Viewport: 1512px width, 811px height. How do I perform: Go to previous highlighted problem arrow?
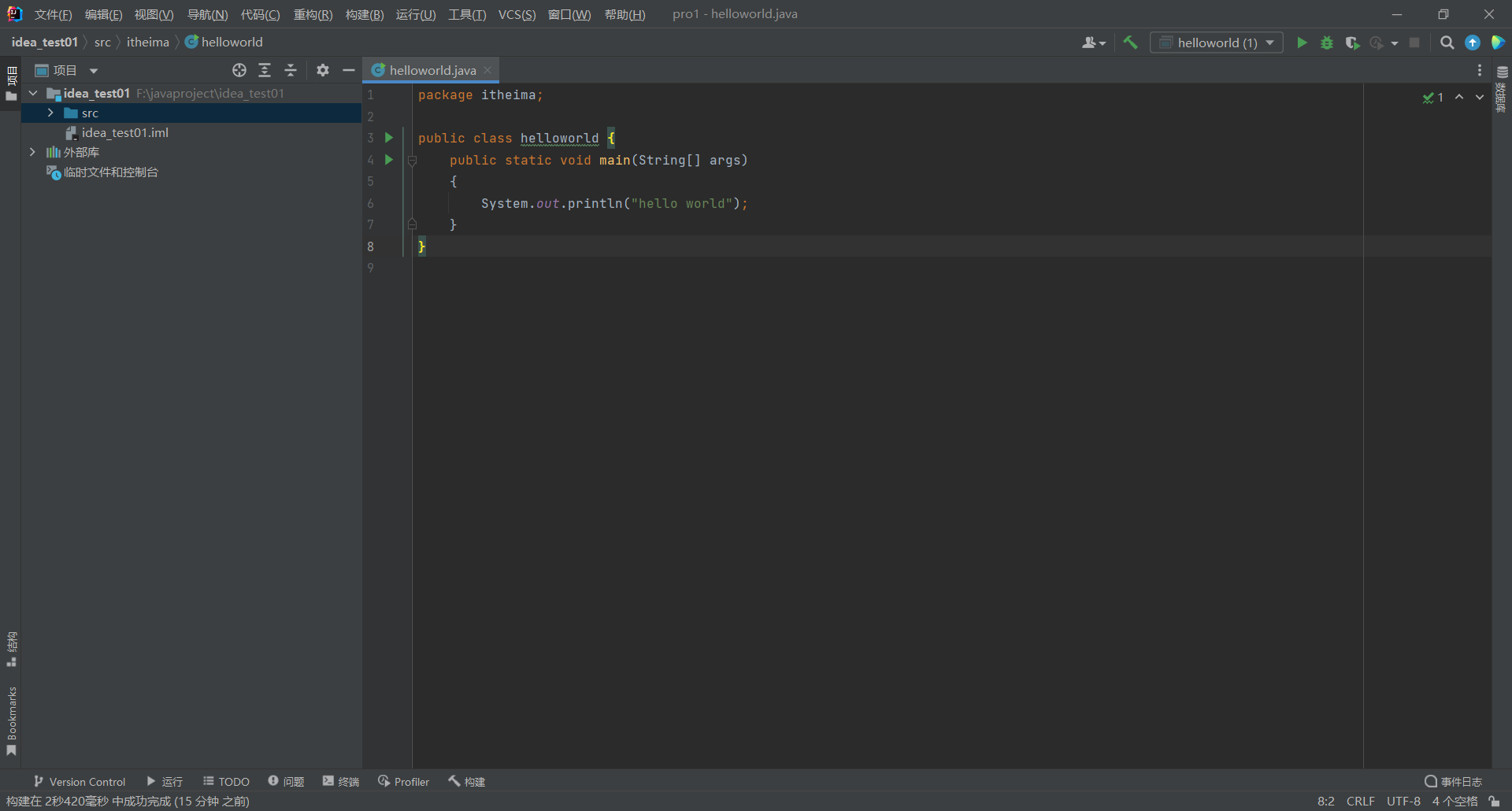coord(1459,97)
